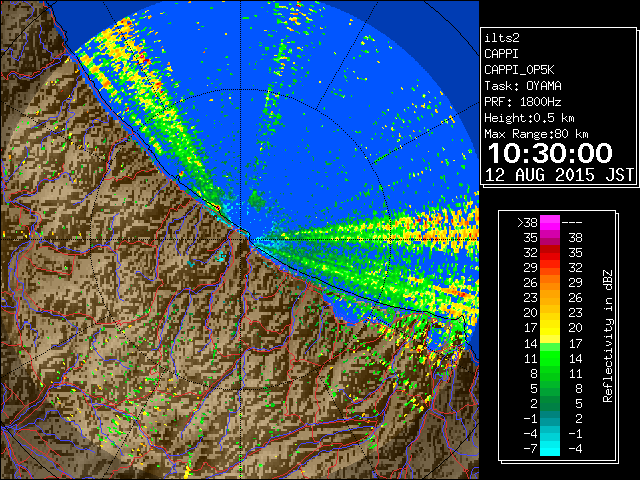Screen dimensions: 640x480
Task: Click the '---' legend upper bound label
Action: (x=572, y=223)
